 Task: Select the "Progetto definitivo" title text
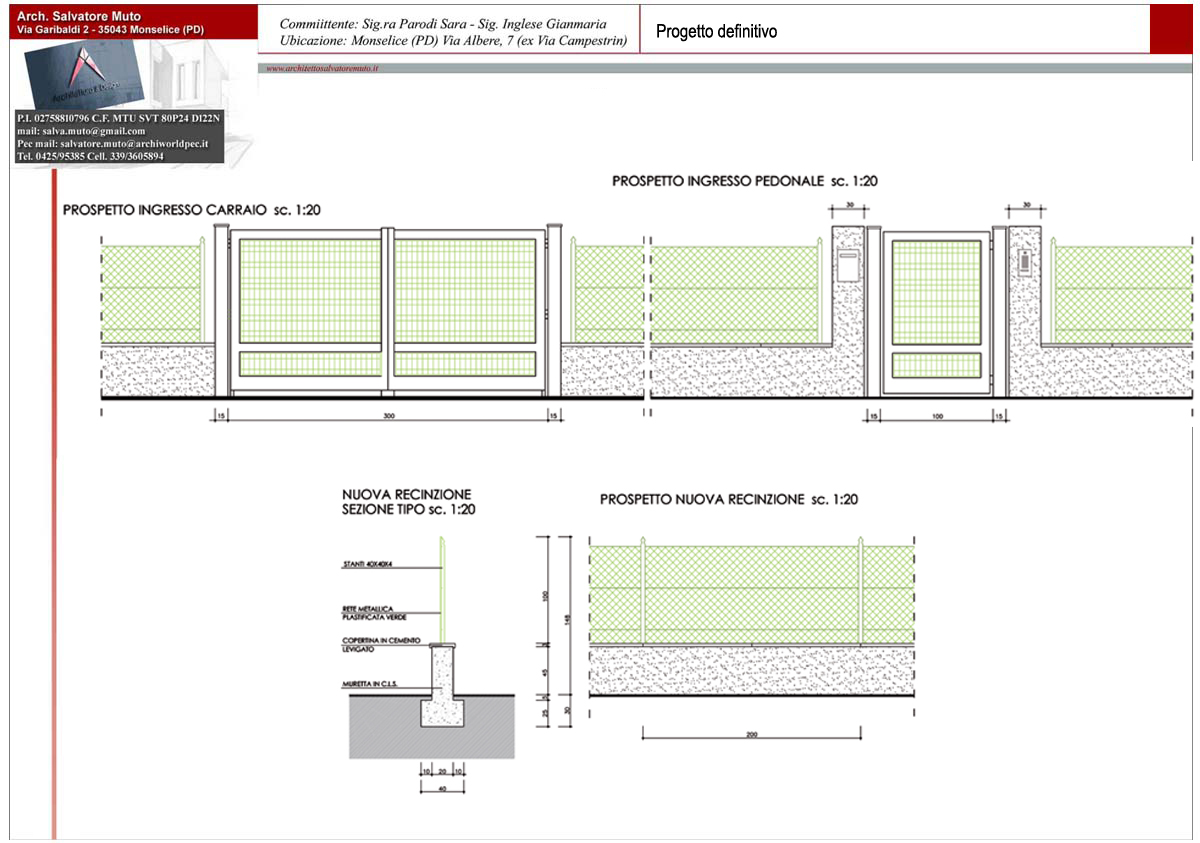point(716,32)
